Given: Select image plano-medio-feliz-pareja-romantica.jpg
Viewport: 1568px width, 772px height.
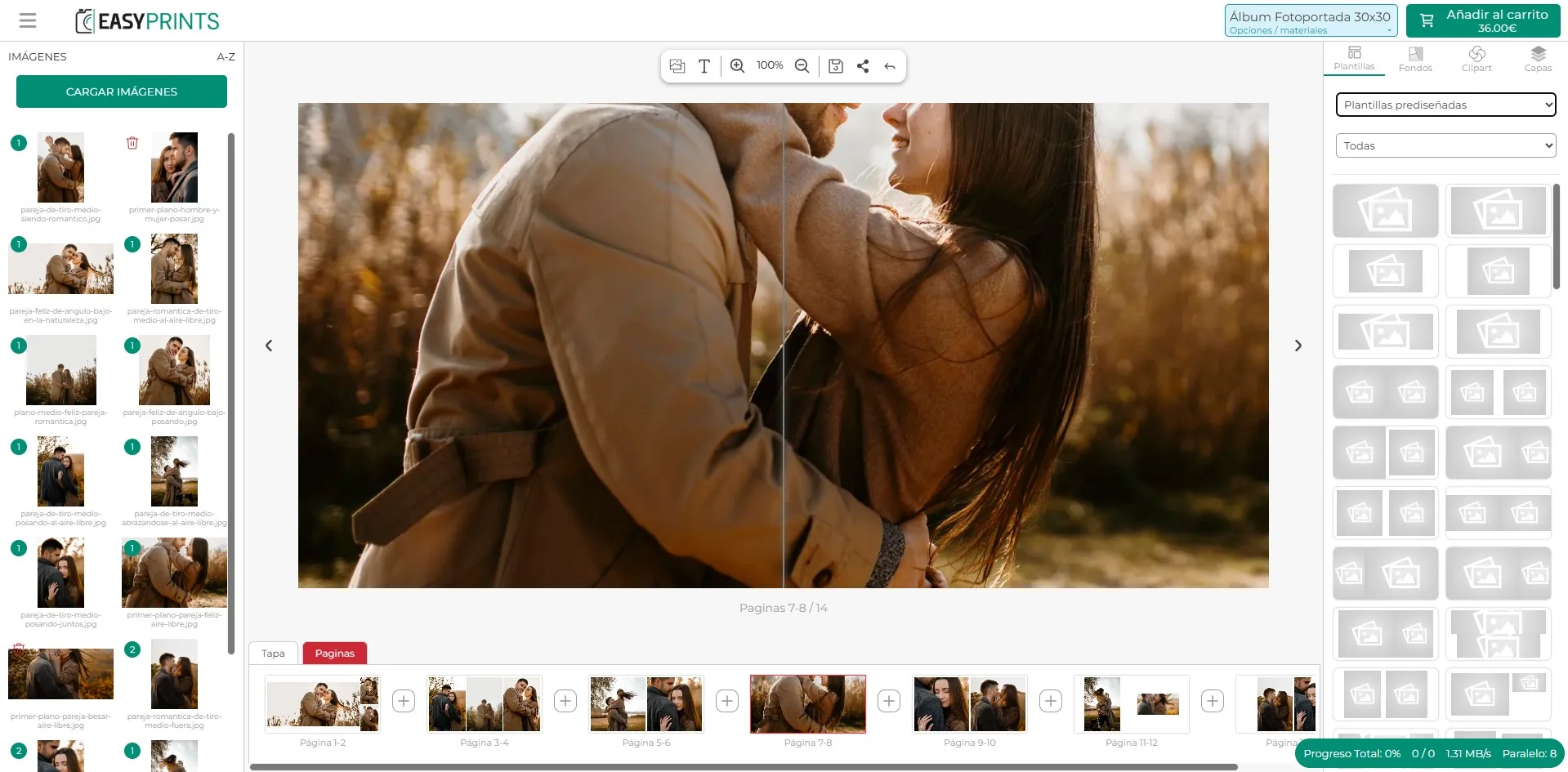Looking at the screenshot, I should coord(60,370).
